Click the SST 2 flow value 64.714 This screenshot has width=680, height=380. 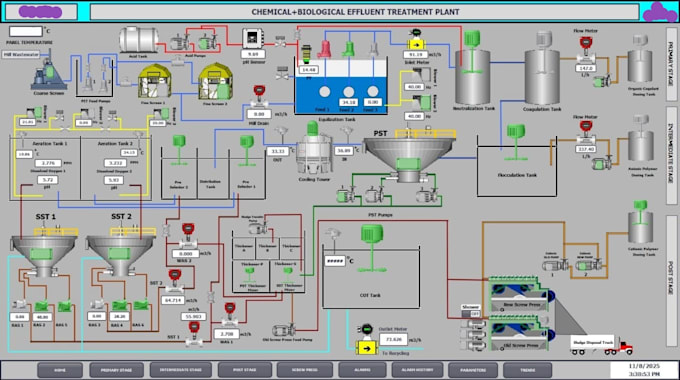point(173,300)
